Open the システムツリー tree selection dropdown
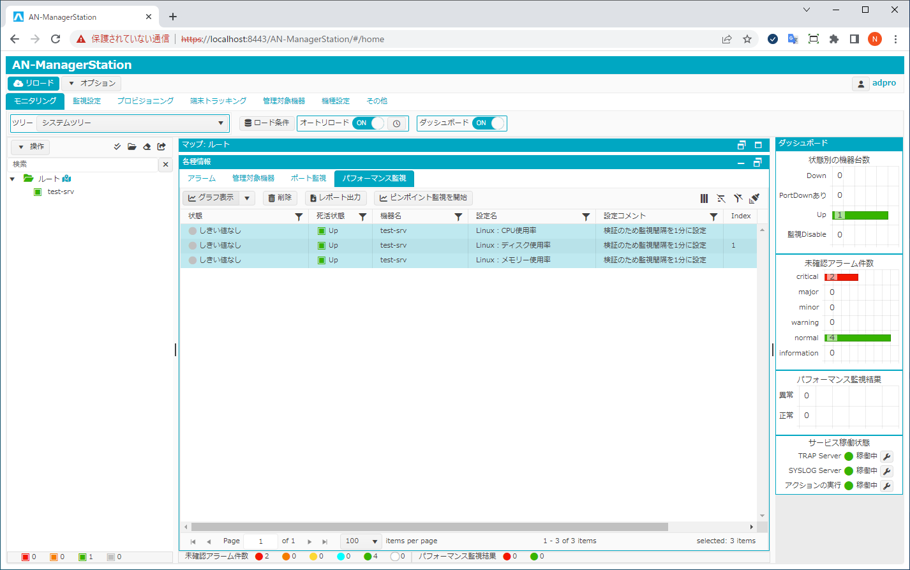The width and height of the screenshot is (910, 570). tap(132, 123)
